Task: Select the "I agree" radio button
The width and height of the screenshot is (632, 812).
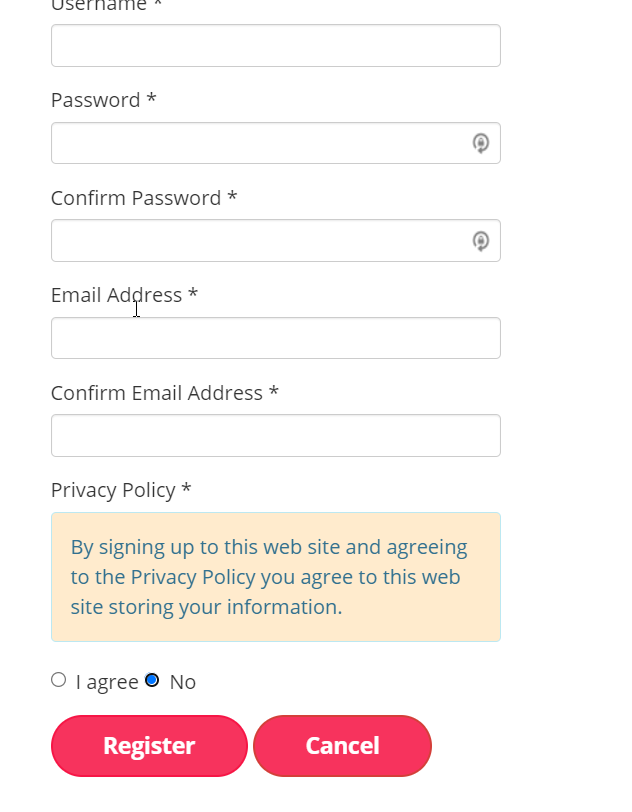Action: pyautogui.click(x=58, y=680)
